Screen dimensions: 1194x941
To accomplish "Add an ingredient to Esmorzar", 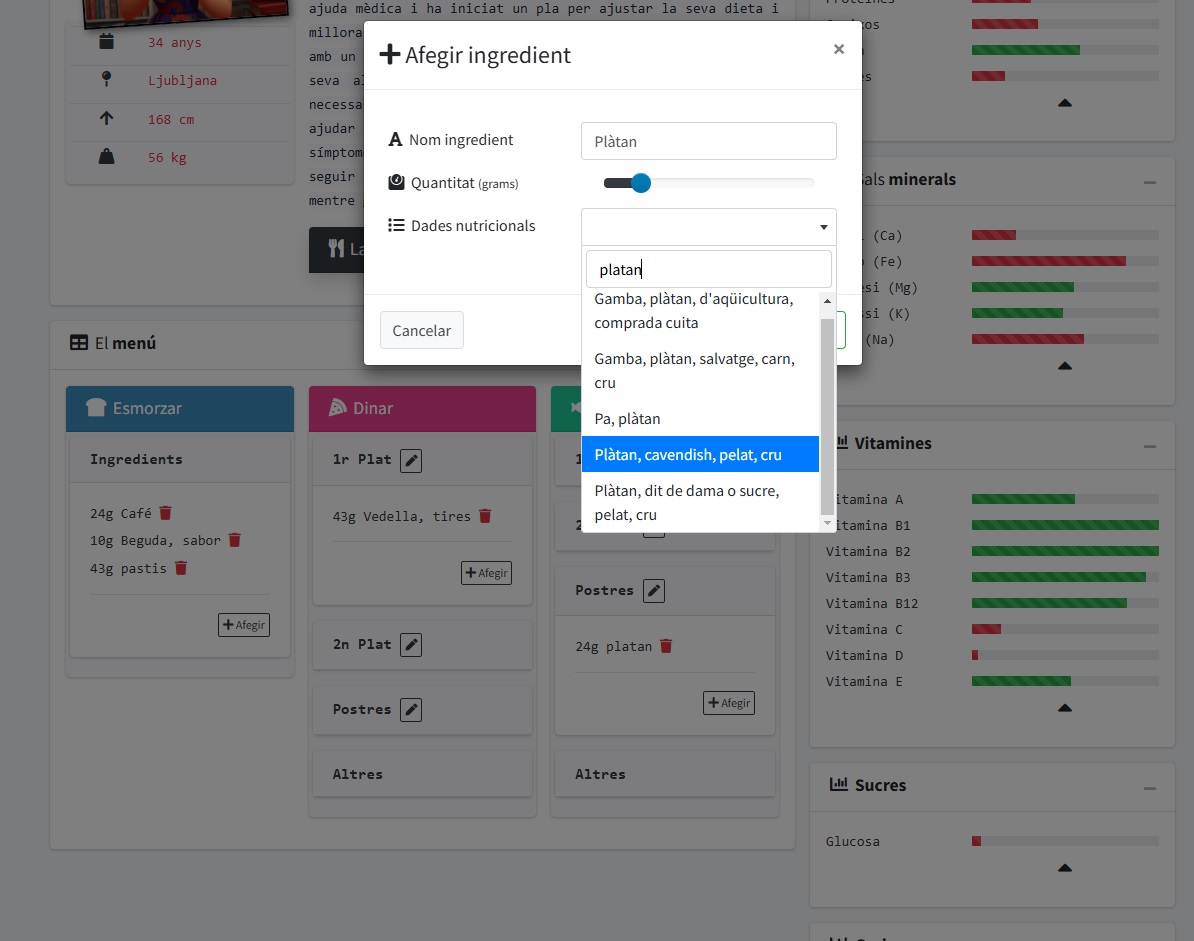I will tap(244, 625).
